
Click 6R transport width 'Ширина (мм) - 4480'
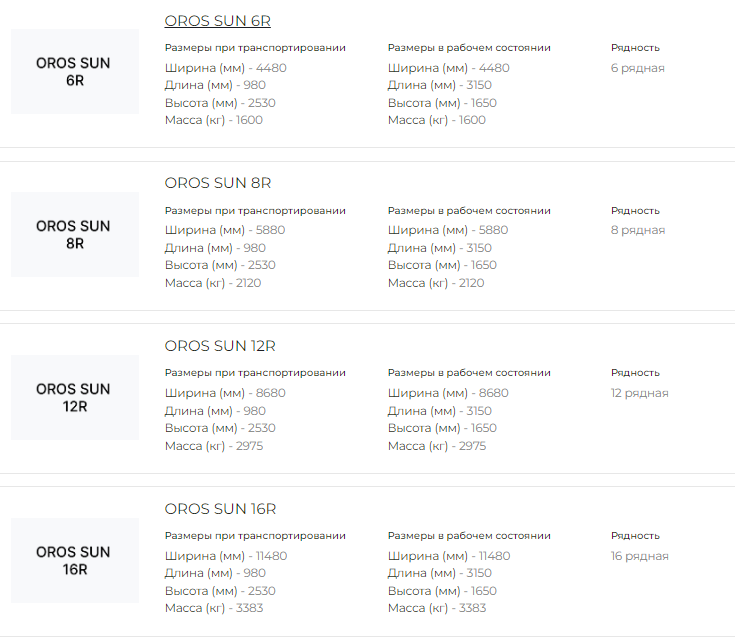[225, 68]
